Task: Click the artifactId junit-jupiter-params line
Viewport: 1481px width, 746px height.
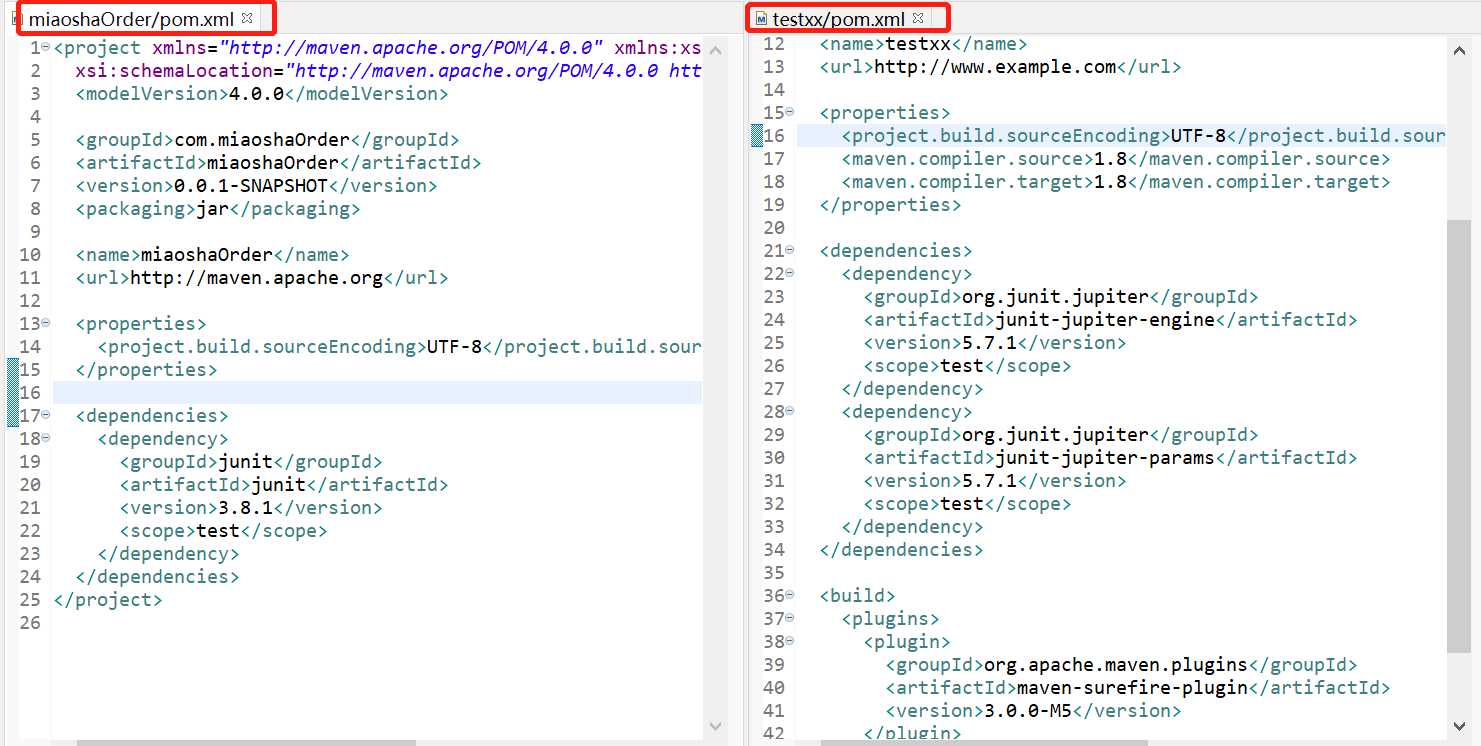Action: pyautogui.click(x=1110, y=458)
